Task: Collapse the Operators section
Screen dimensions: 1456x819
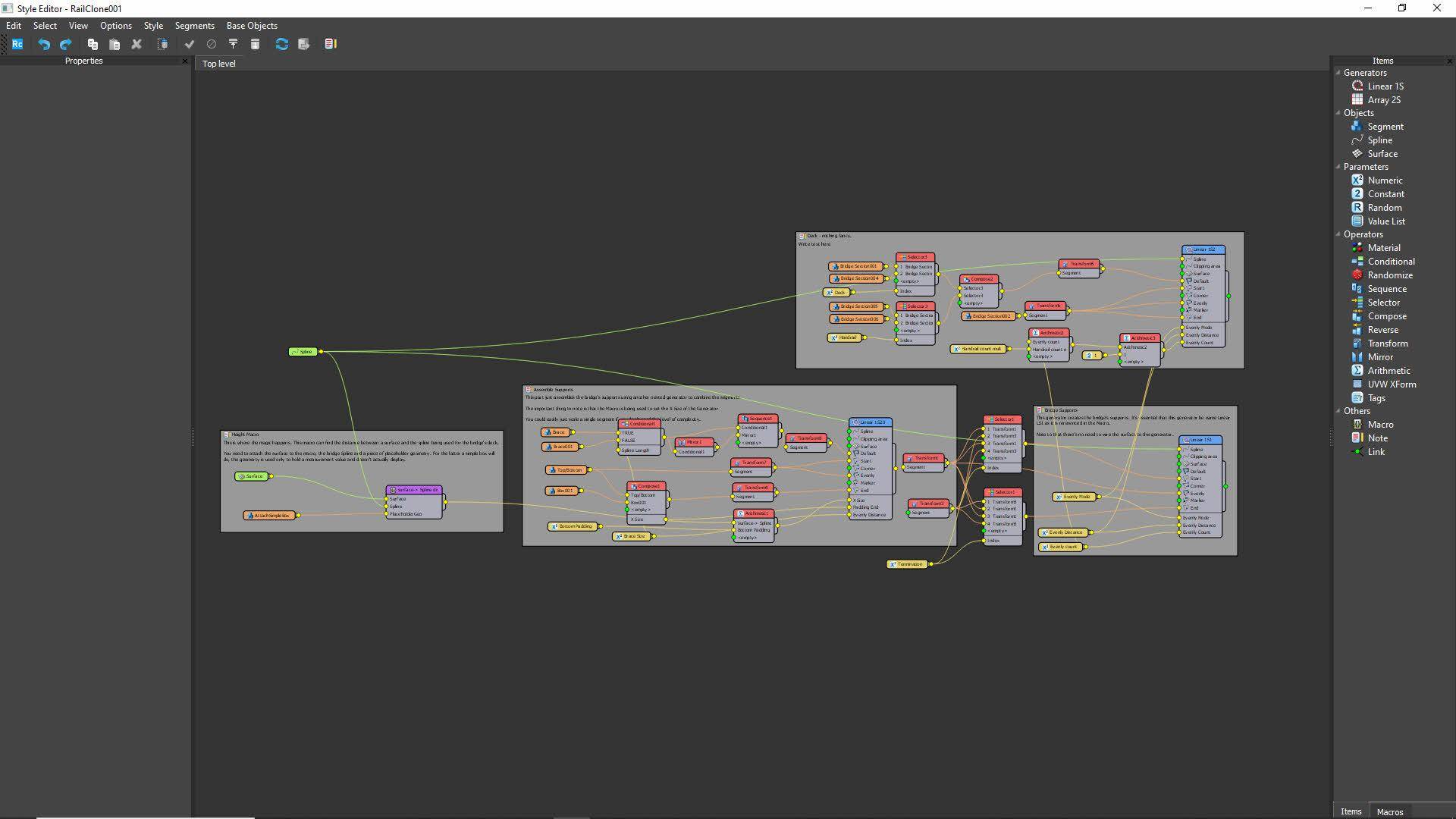Action: [x=1338, y=234]
